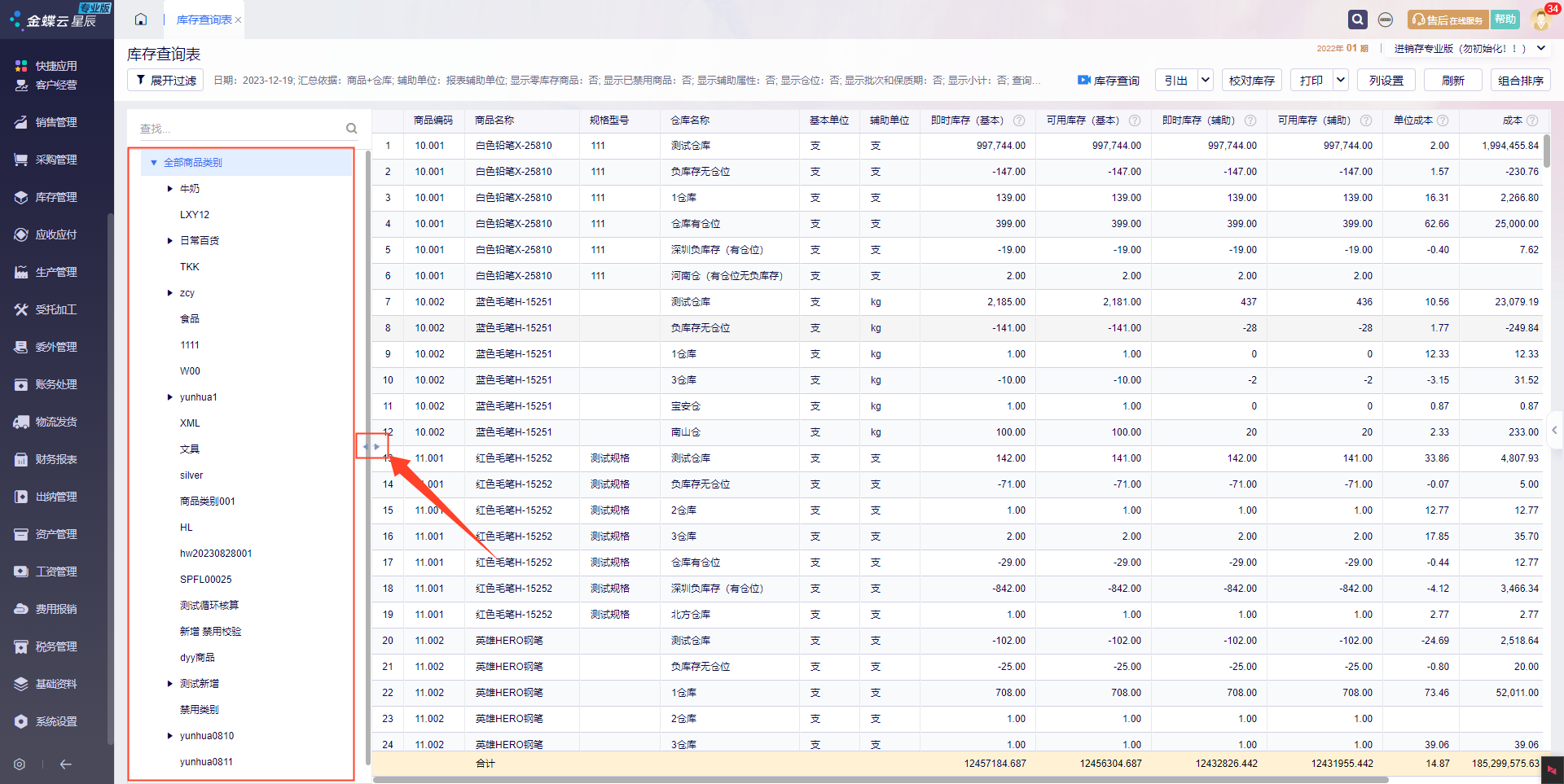Screen dimensions: 1564x784
Task: Open the 打印 dropdown arrow
Action: [x=1341, y=80]
